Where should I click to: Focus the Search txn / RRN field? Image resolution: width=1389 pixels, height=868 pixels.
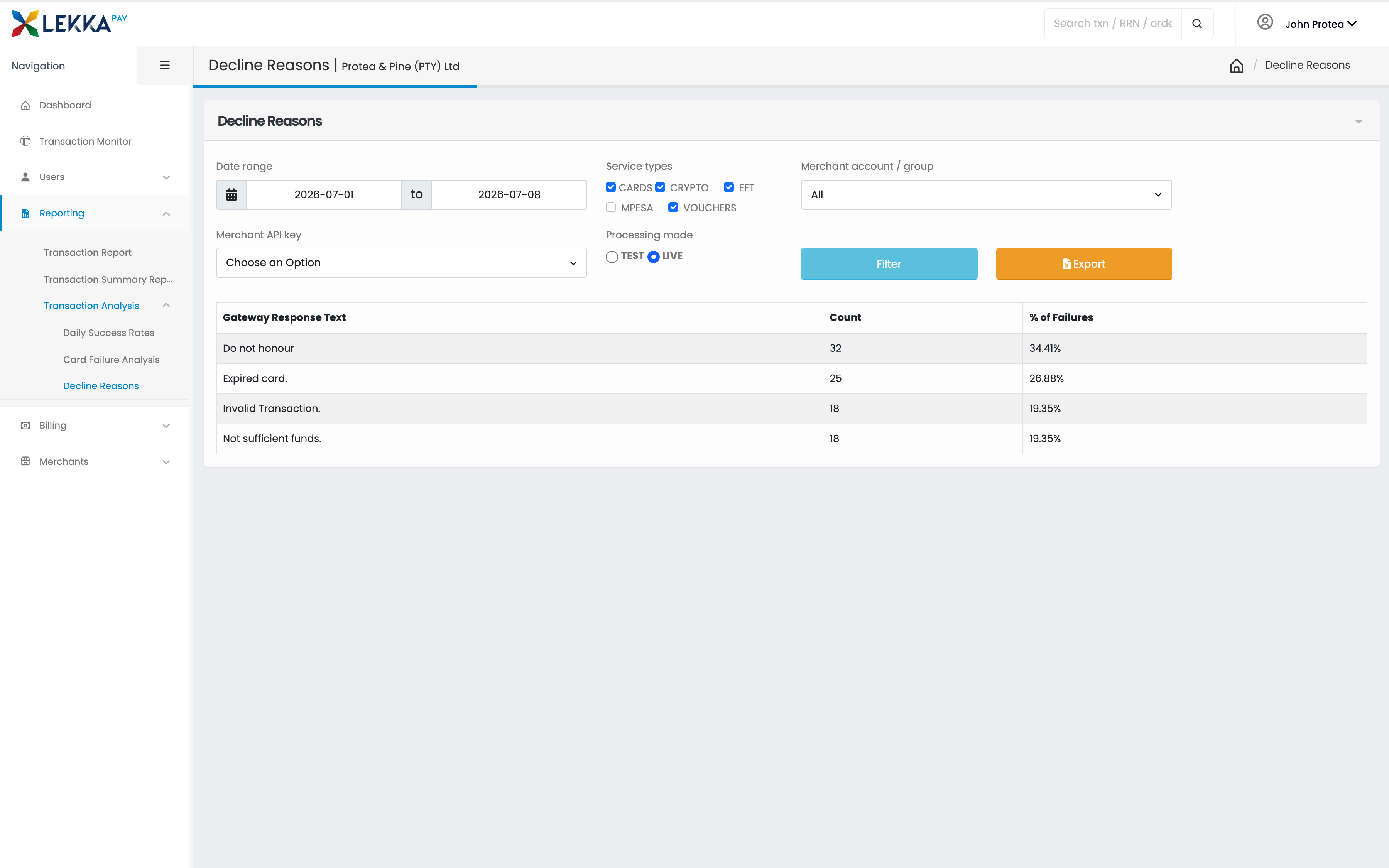(x=1113, y=24)
